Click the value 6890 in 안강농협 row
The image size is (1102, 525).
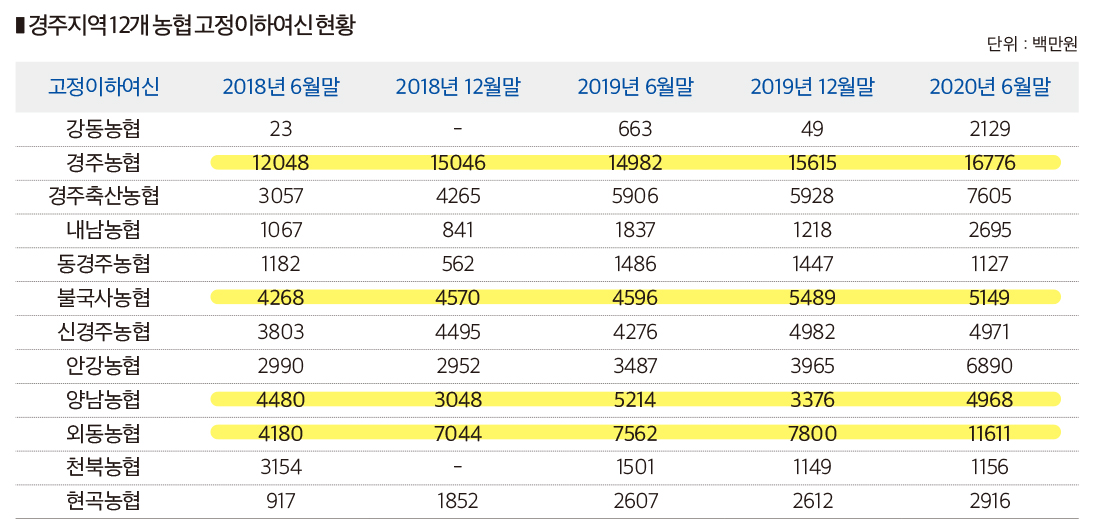990,366
